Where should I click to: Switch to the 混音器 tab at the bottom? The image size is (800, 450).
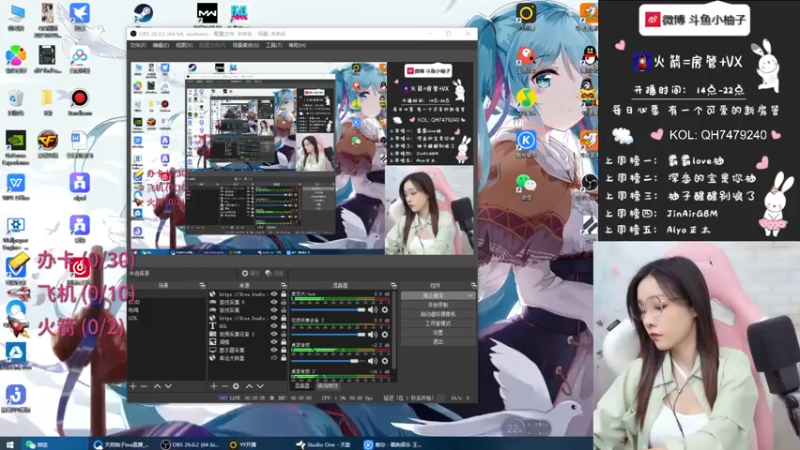pyautogui.click(x=302, y=386)
